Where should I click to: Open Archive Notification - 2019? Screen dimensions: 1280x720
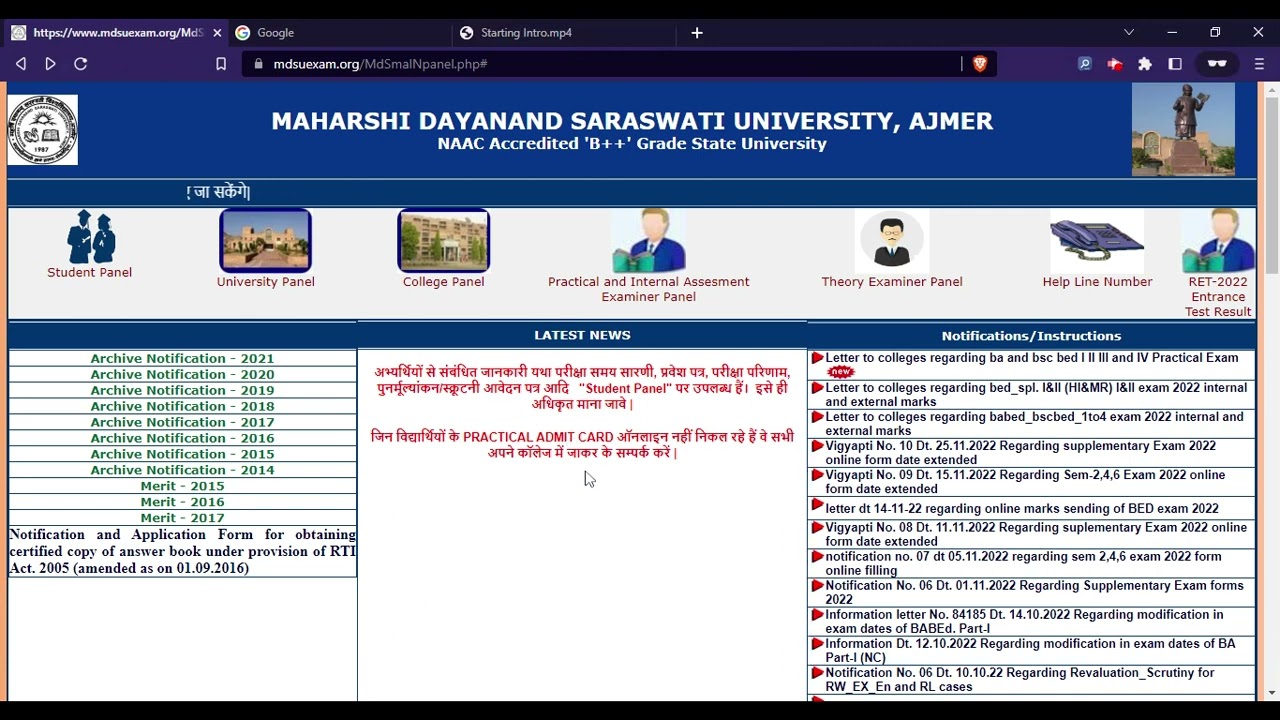coord(182,390)
